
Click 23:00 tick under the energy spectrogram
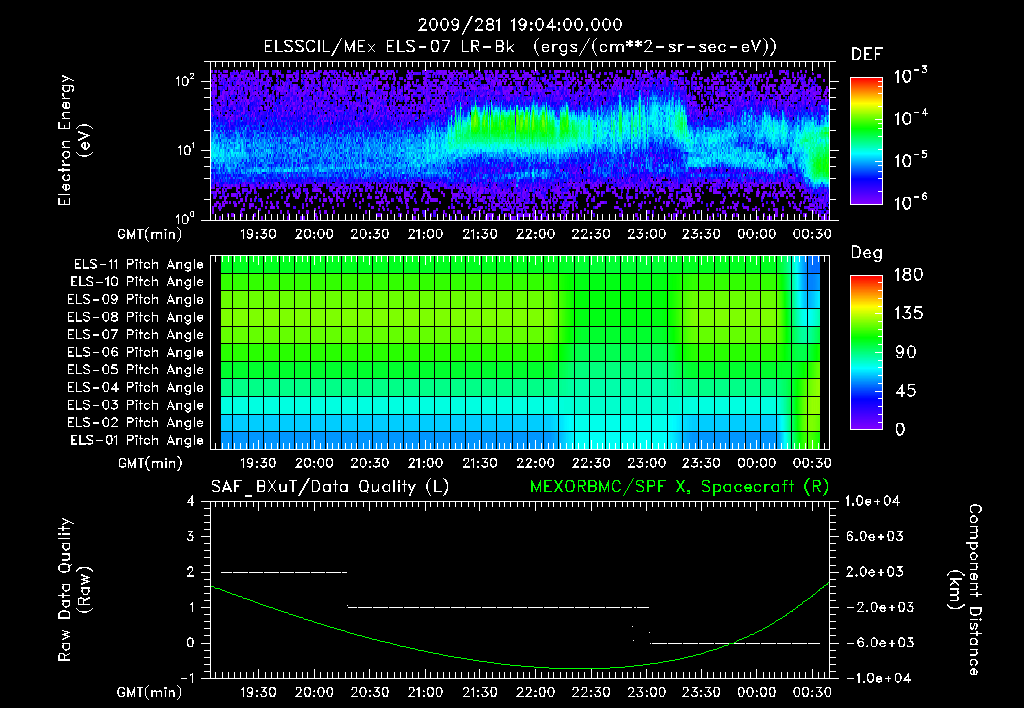[x=647, y=234]
